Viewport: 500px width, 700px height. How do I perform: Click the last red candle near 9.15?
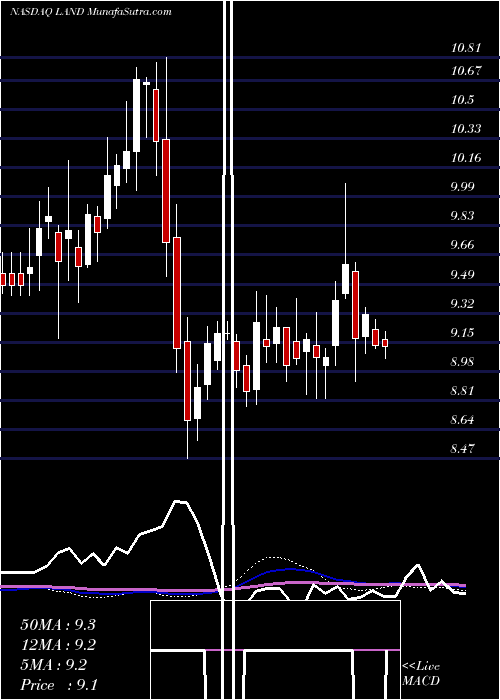[385, 343]
